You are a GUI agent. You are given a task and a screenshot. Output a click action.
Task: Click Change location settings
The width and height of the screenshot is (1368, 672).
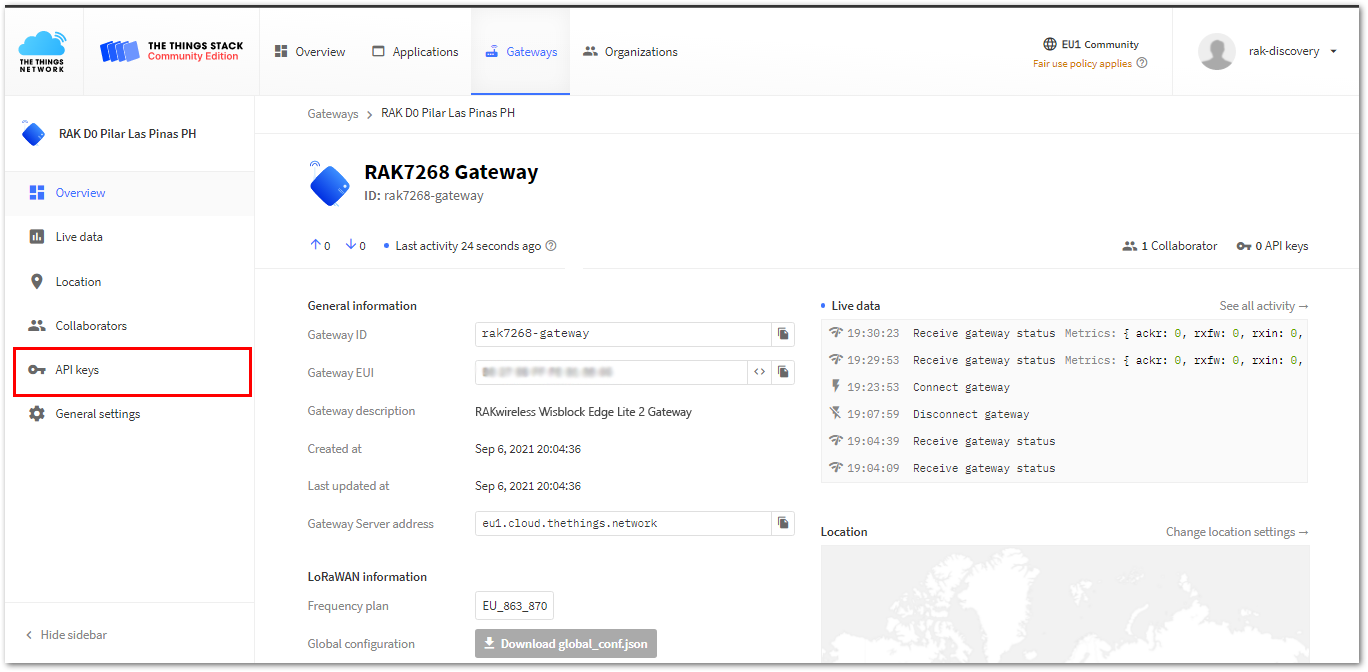tap(1237, 531)
